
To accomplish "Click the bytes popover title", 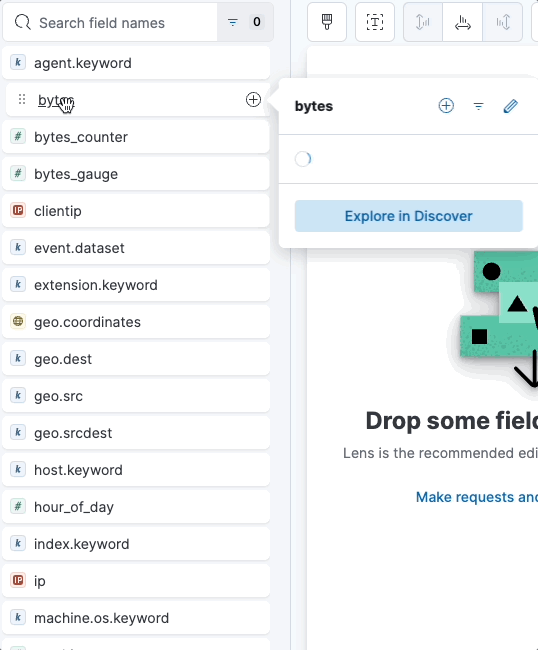I will [314, 107].
